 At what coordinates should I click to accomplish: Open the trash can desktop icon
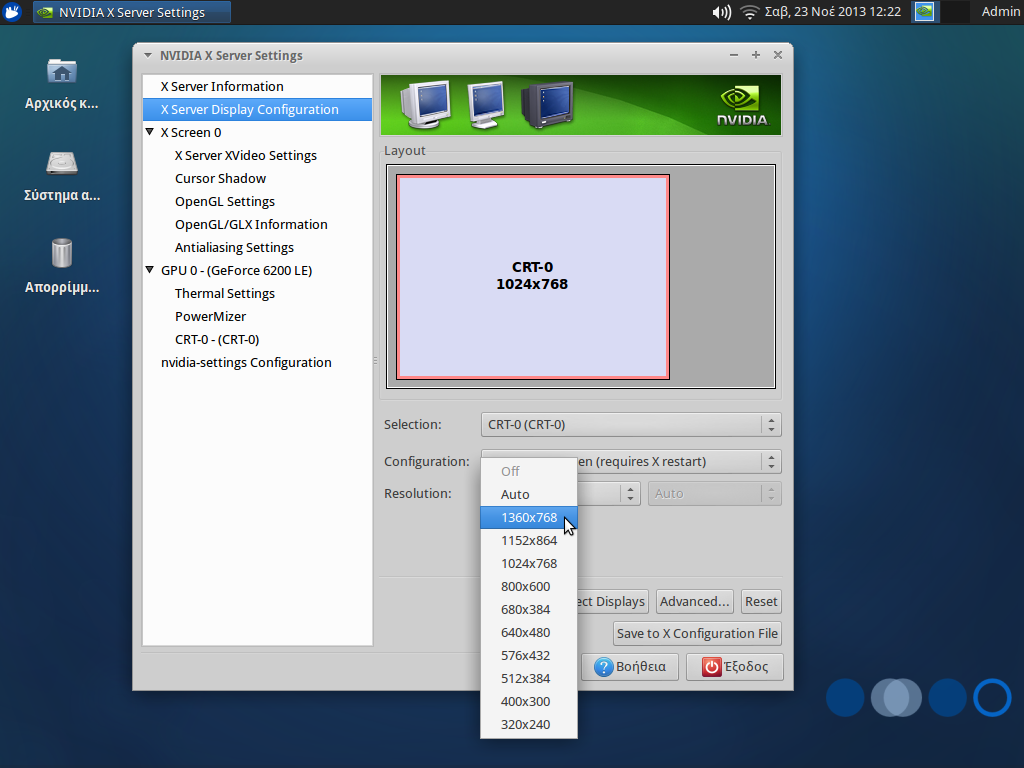point(62,253)
